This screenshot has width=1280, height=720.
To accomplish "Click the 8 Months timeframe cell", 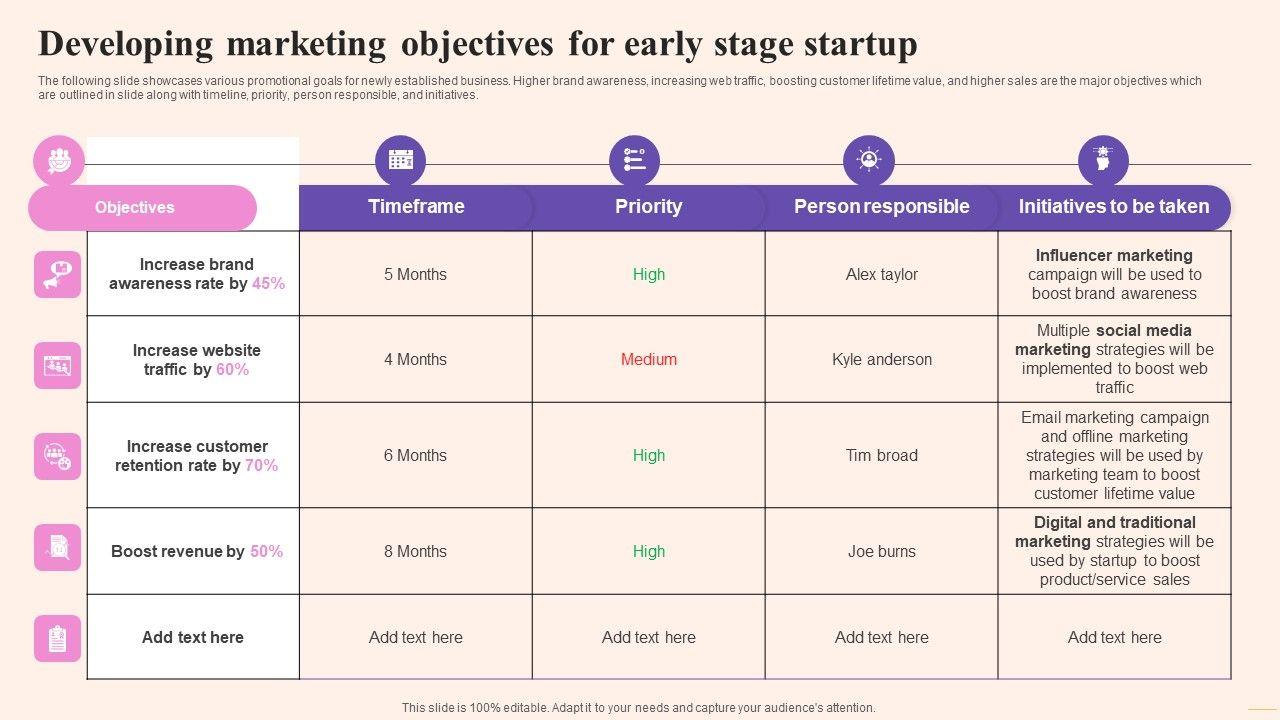I will click(415, 551).
